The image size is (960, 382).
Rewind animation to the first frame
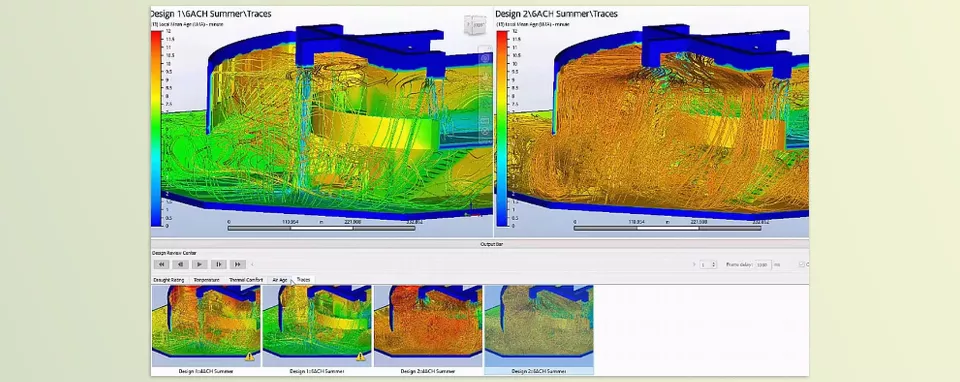click(x=161, y=264)
